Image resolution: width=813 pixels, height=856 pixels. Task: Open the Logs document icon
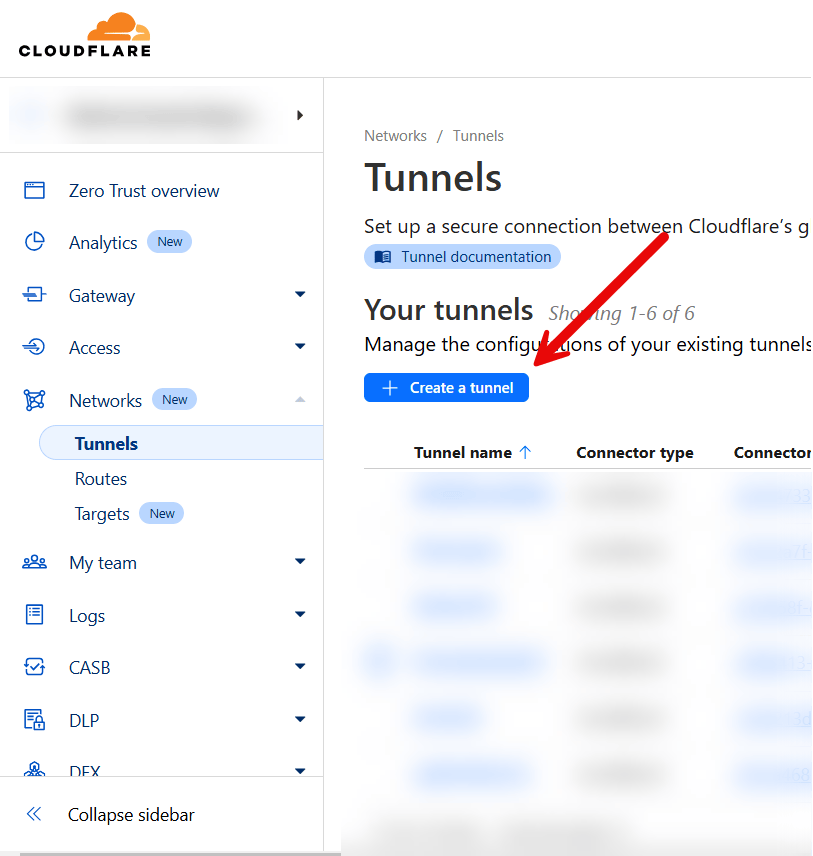[35, 615]
